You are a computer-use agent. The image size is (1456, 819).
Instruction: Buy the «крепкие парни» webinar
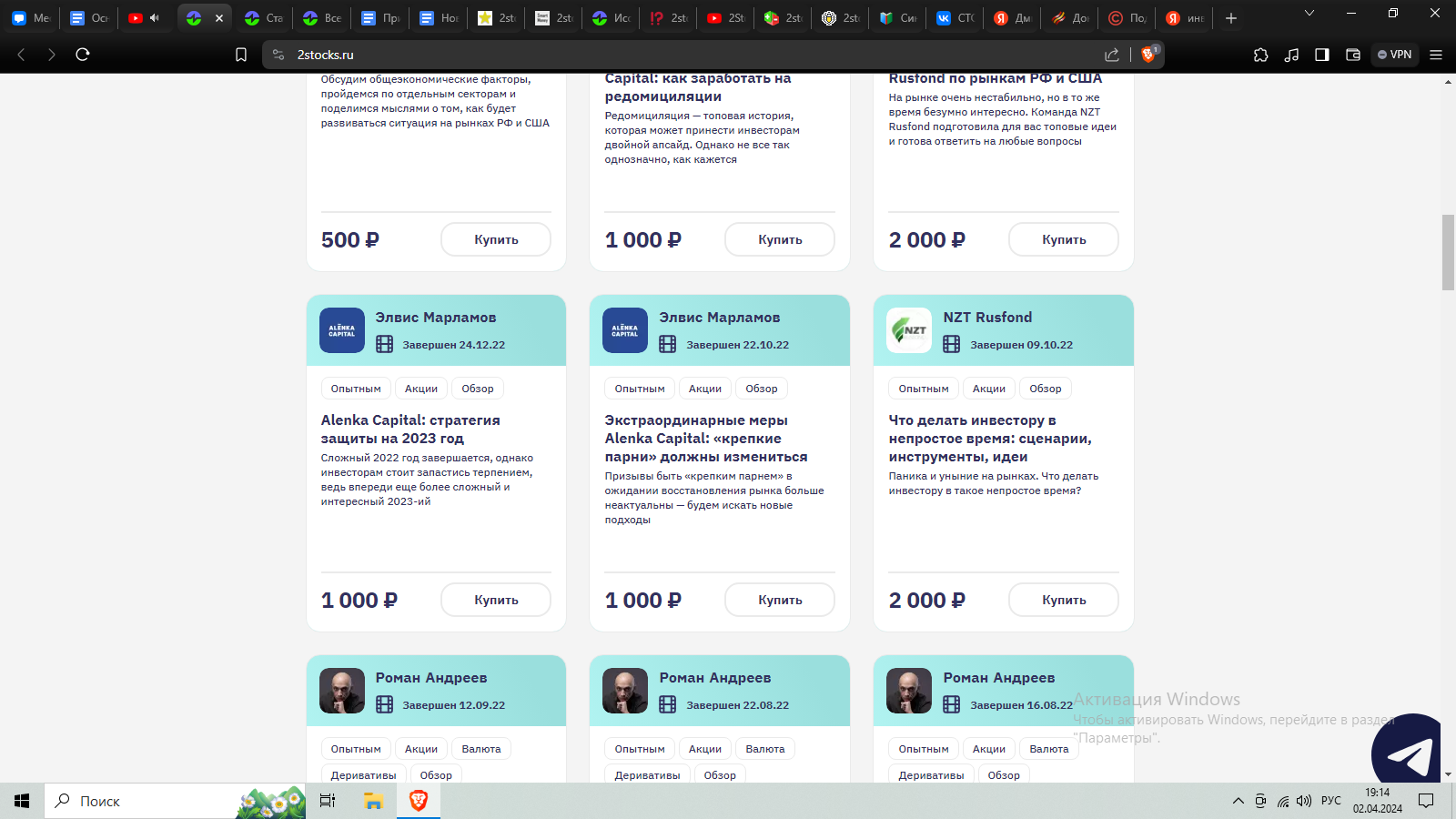[x=780, y=600]
